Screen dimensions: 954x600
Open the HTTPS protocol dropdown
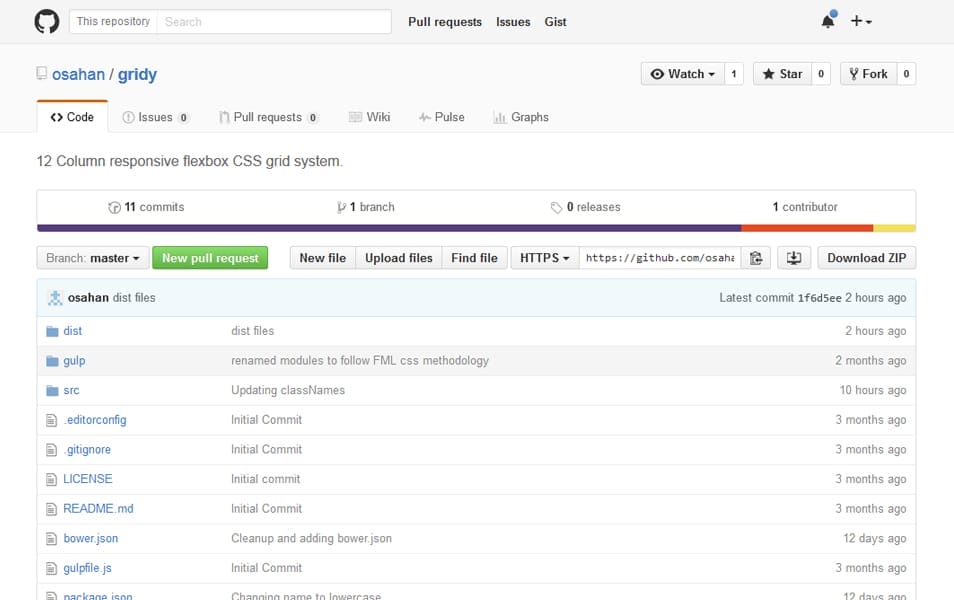(x=545, y=258)
